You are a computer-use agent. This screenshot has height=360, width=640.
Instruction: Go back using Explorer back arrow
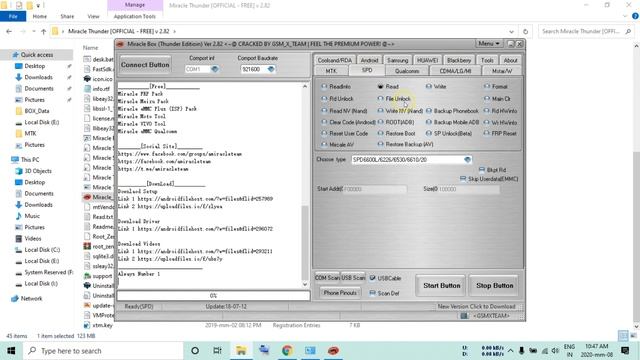[9, 31]
